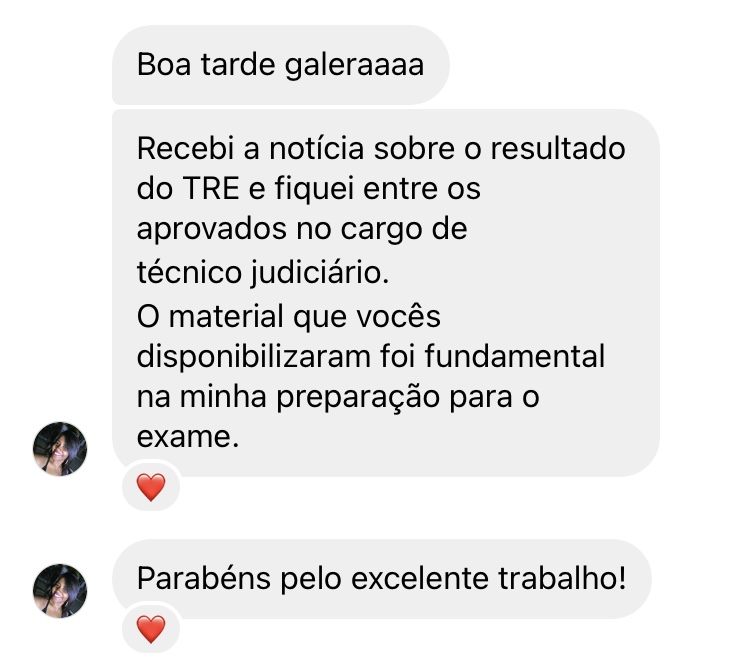Open the sender's avatar beside the long message

point(60,449)
